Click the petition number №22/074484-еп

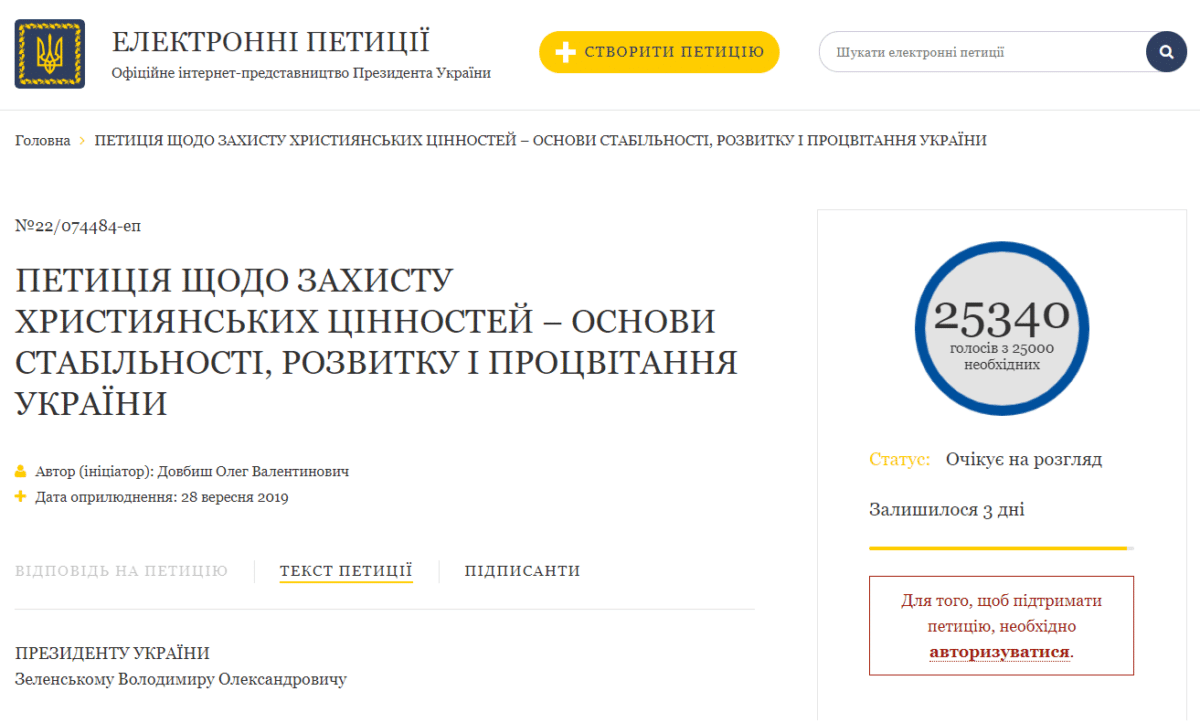78,226
